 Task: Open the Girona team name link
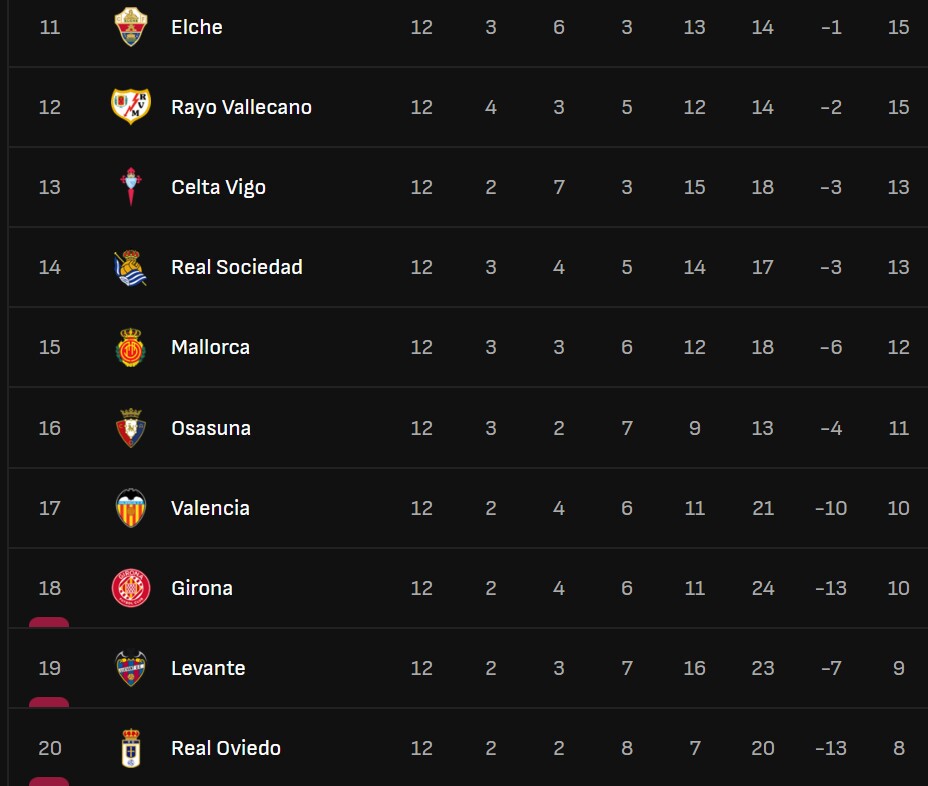point(202,588)
